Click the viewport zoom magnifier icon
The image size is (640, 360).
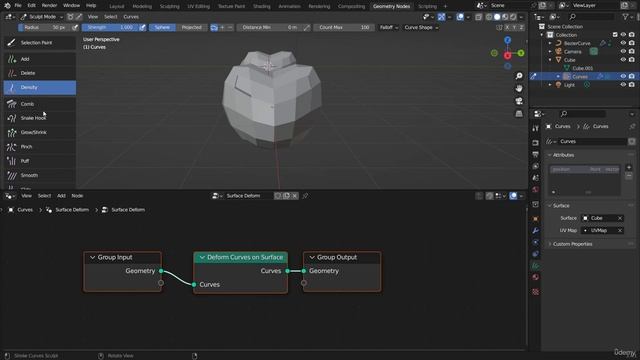pyautogui.click(x=519, y=76)
